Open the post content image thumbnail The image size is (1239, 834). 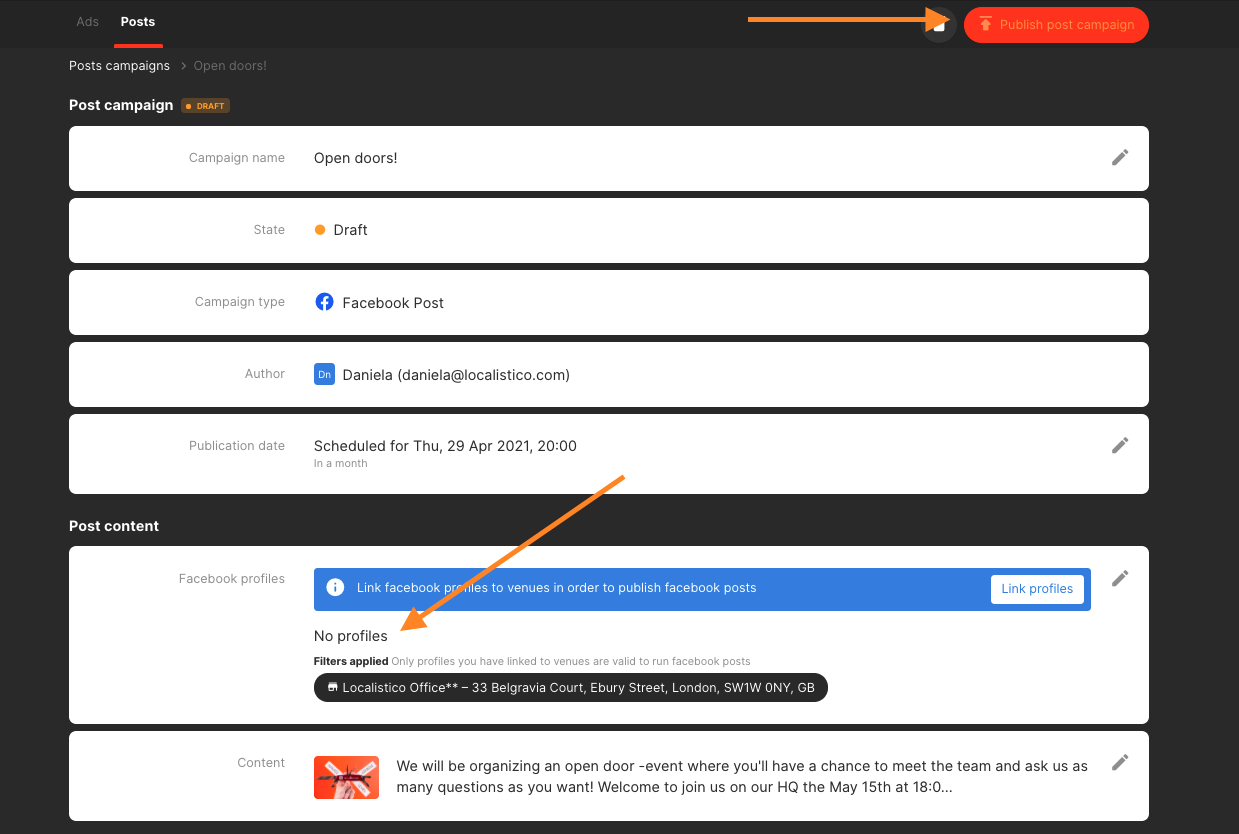346,777
